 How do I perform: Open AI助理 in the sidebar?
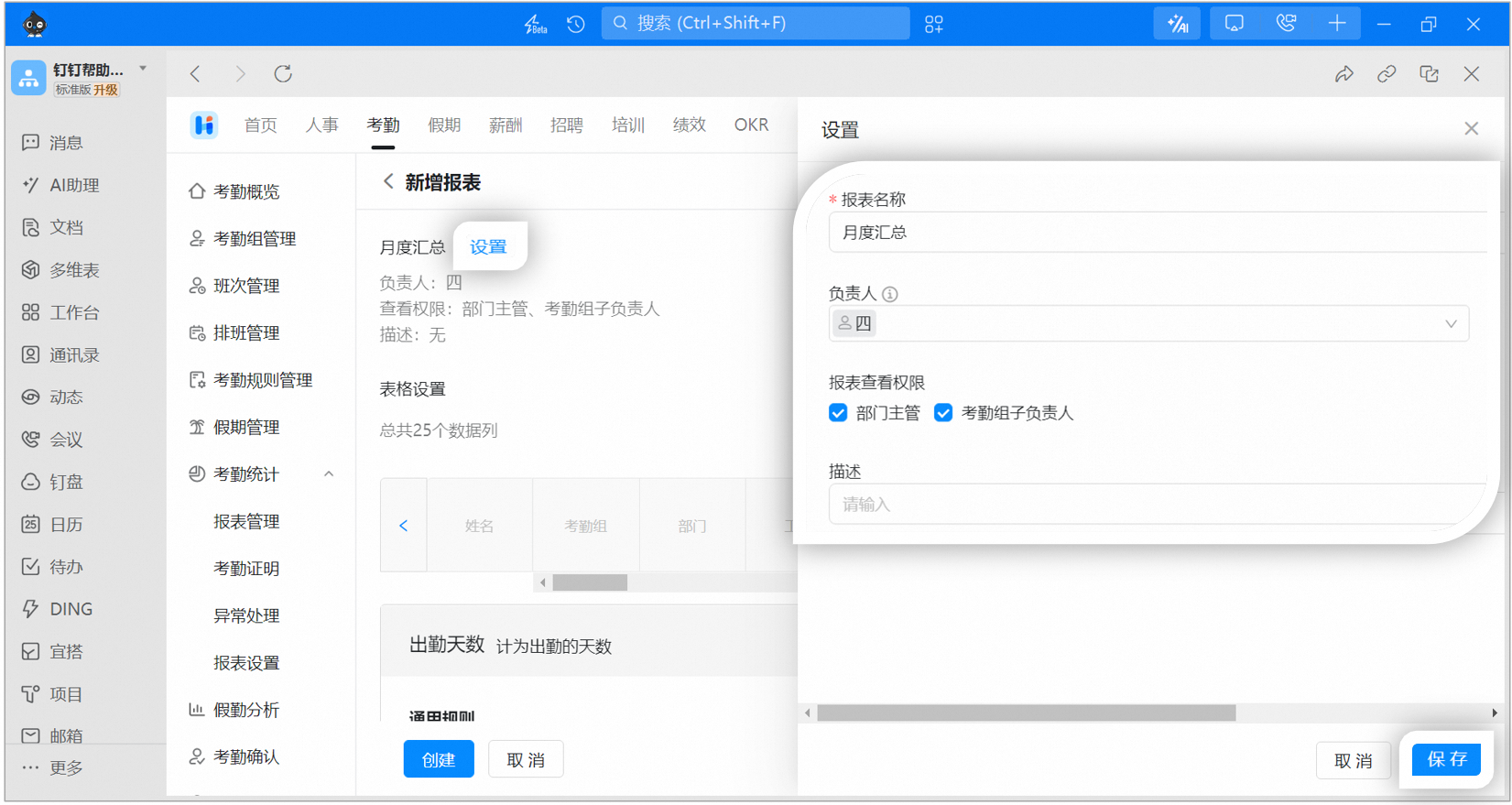pyautogui.click(x=60, y=185)
